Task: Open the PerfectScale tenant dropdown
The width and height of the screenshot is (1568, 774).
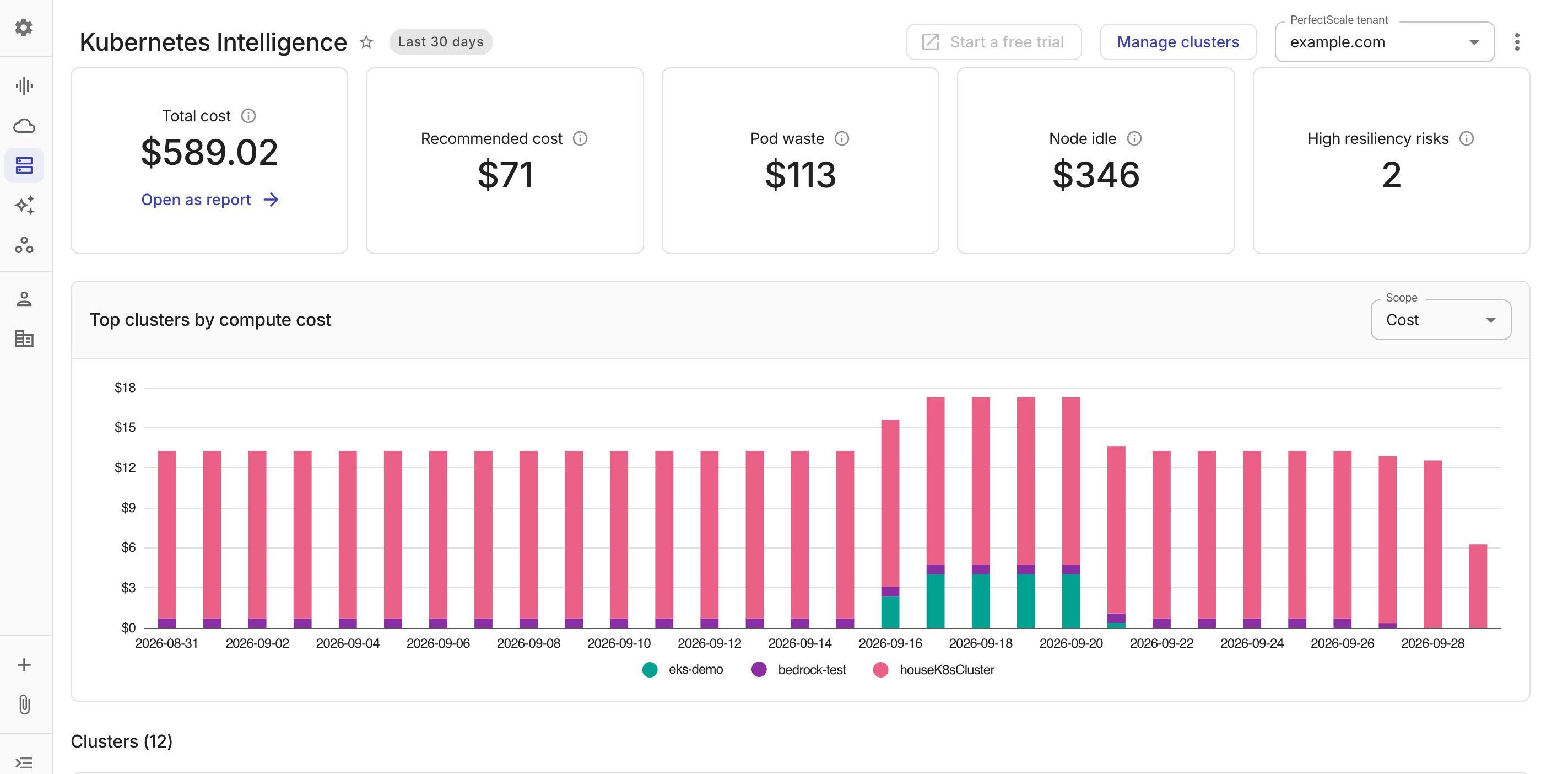Action: (x=1384, y=42)
